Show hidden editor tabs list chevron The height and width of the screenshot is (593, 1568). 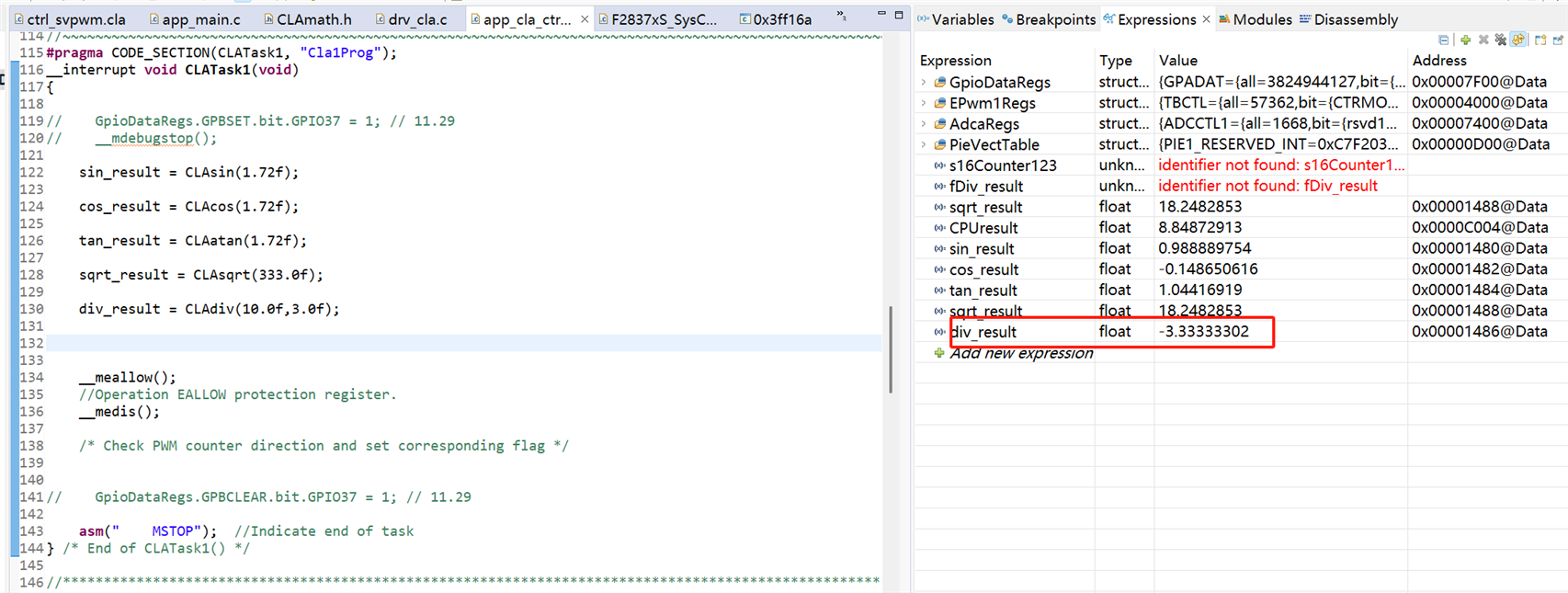[841, 17]
